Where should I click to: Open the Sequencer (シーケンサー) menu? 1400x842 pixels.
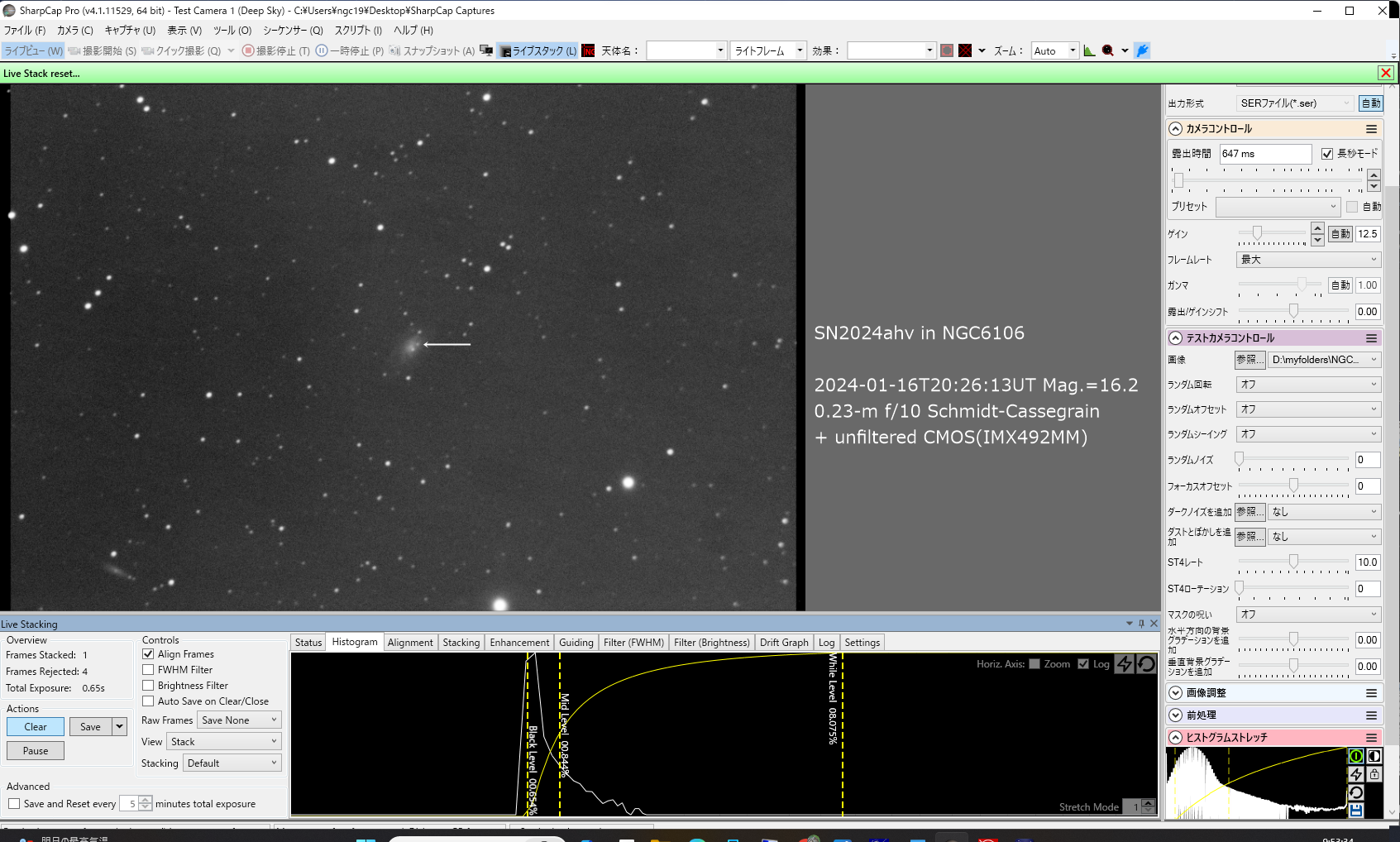293,31
